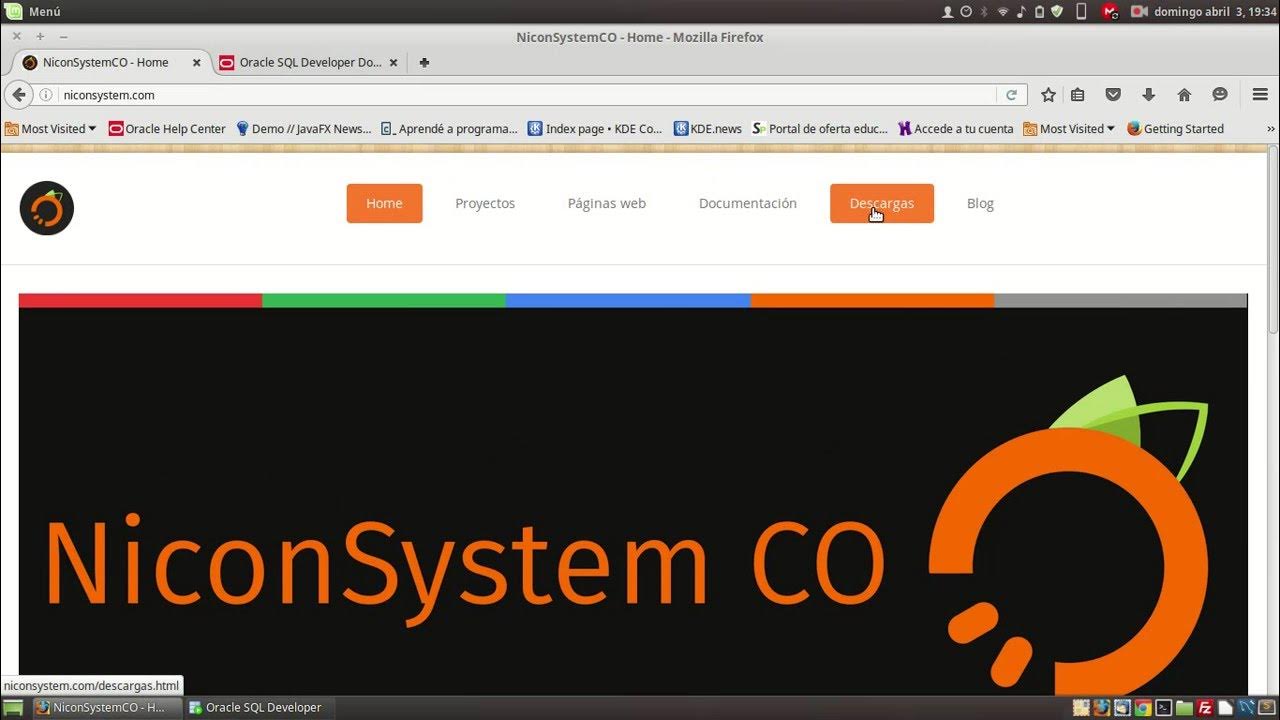Image resolution: width=1280 pixels, height=720 pixels.
Task: Open a new tab with the plus icon
Action: click(424, 62)
